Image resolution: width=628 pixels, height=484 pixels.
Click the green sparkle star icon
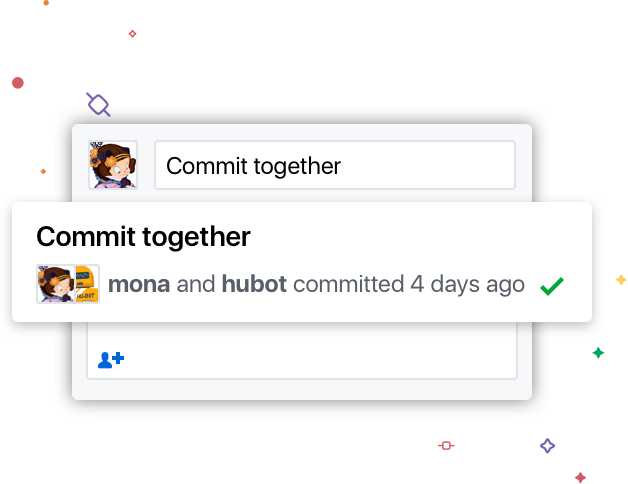(598, 352)
